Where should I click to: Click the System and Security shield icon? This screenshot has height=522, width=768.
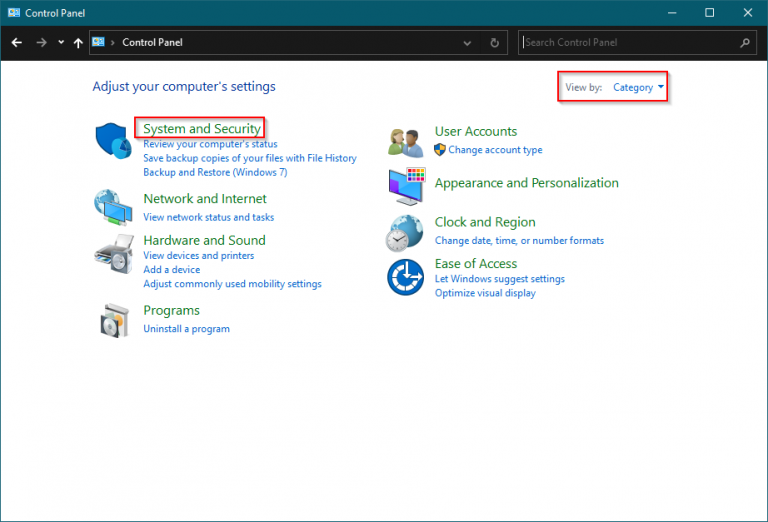tap(113, 141)
